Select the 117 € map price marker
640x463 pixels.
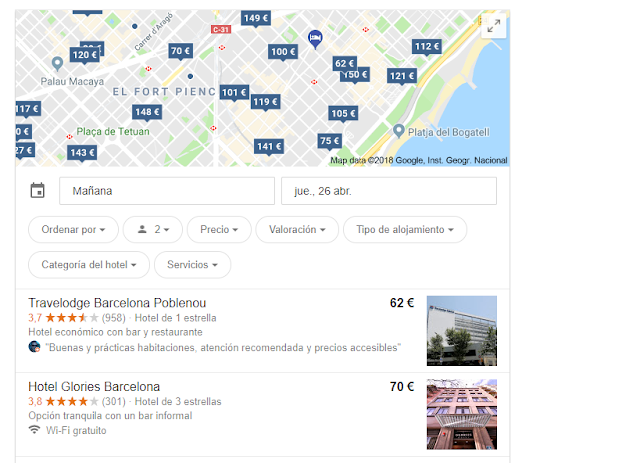pos(28,109)
